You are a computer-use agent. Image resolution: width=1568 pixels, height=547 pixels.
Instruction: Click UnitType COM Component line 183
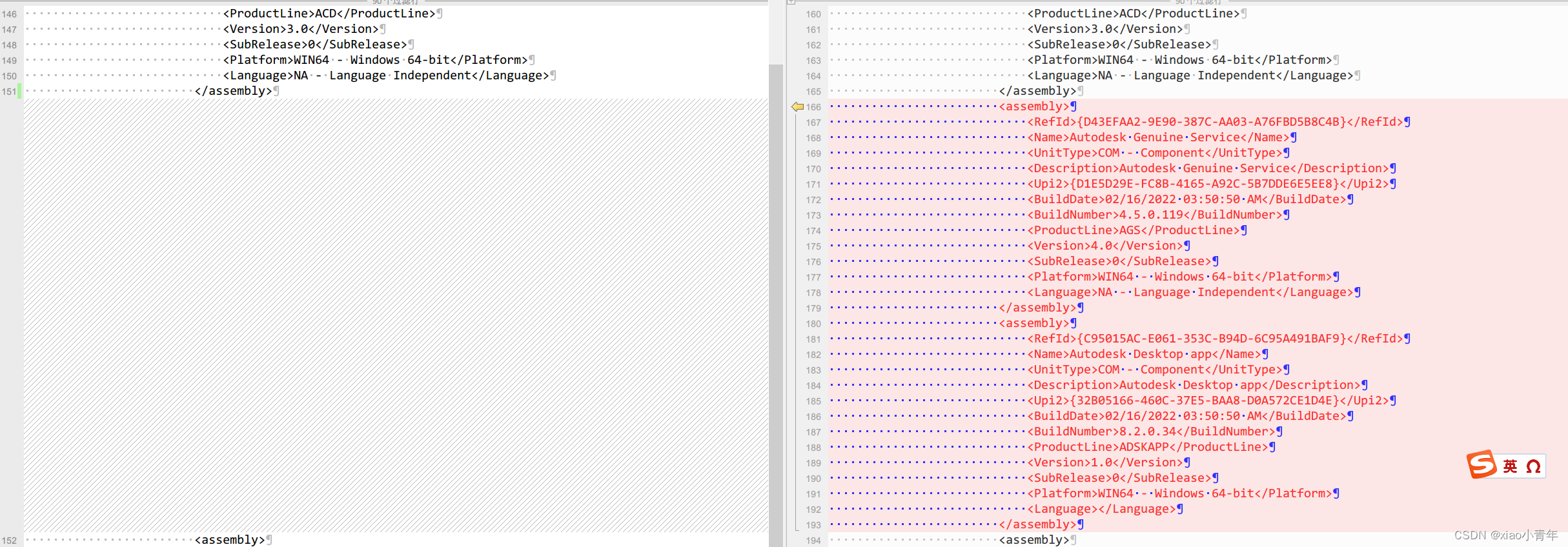tap(1156, 370)
